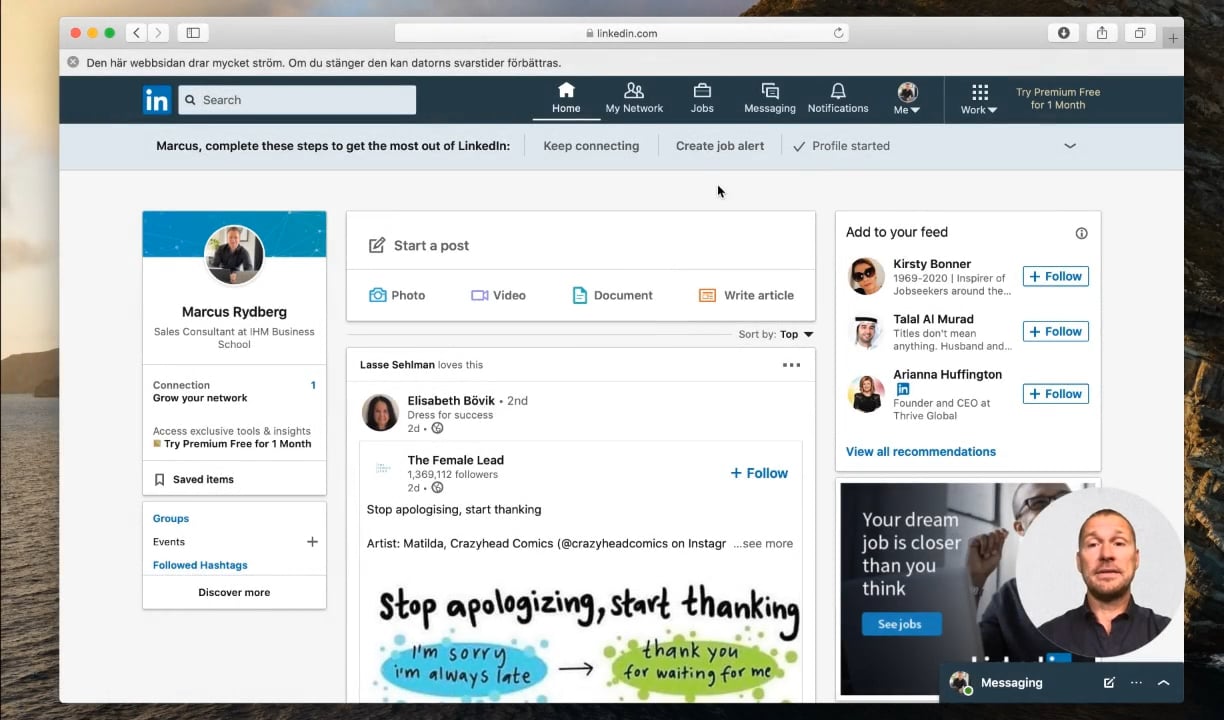
Task: Follow Talal Al Murad
Action: pos(1055,331)
